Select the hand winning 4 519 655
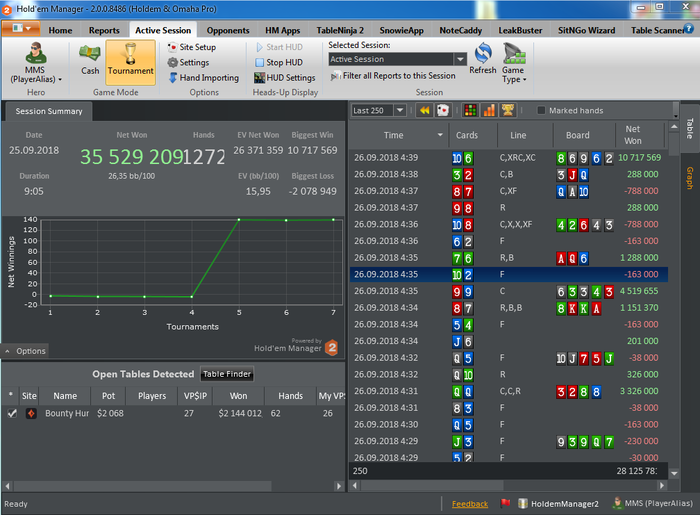 (x=509, y=291)
